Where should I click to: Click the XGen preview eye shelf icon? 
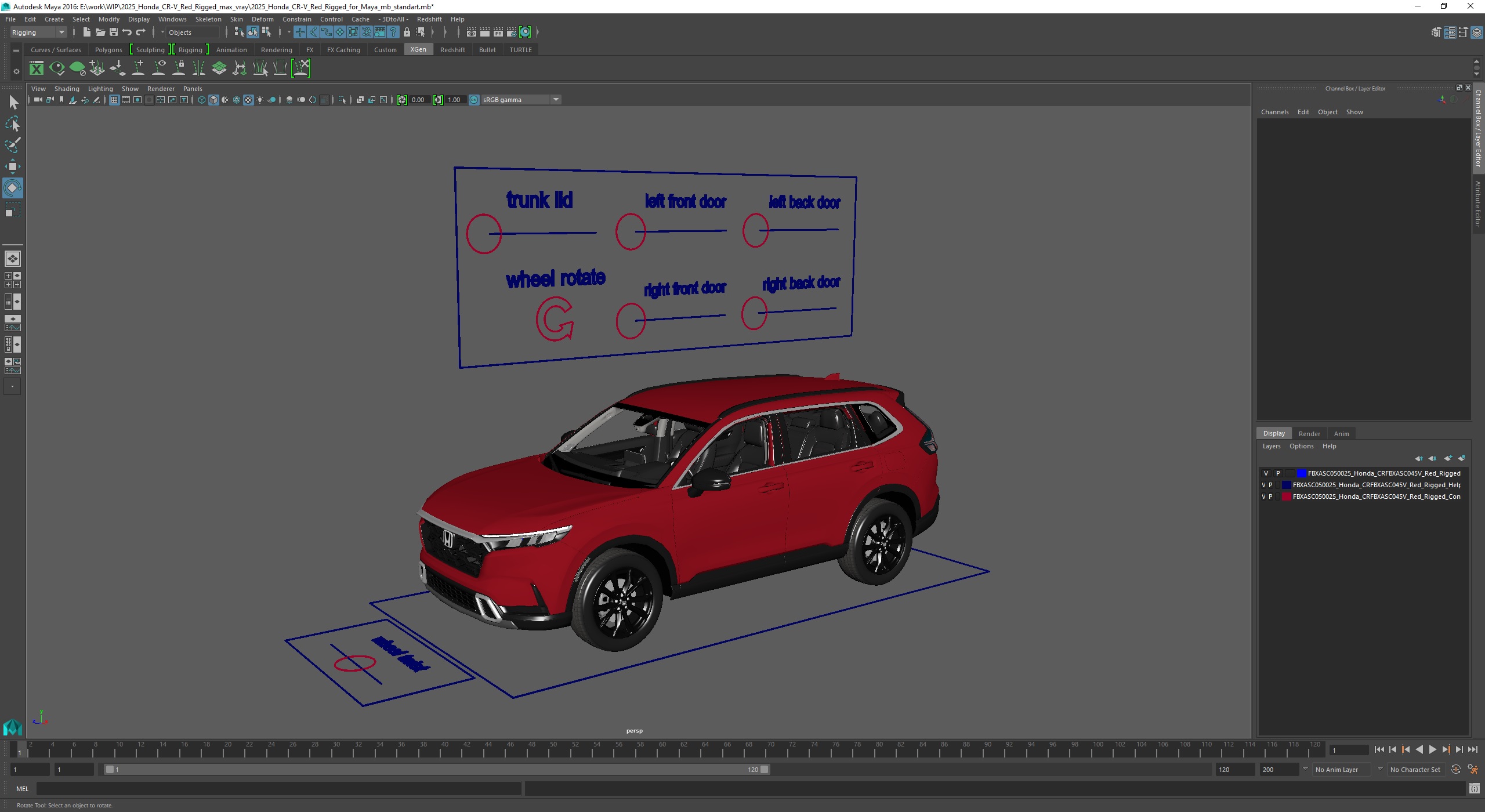57,68
